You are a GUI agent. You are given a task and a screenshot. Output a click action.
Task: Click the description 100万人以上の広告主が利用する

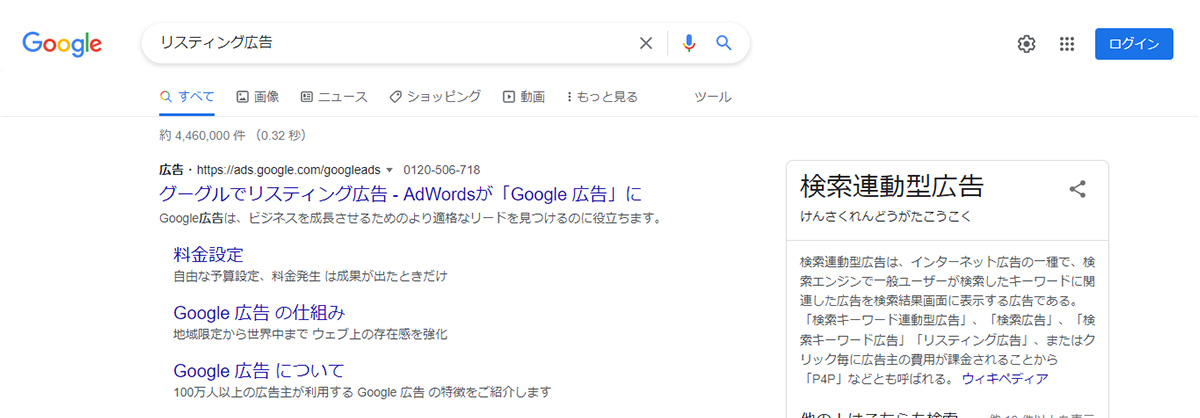(x=362, y=391)
